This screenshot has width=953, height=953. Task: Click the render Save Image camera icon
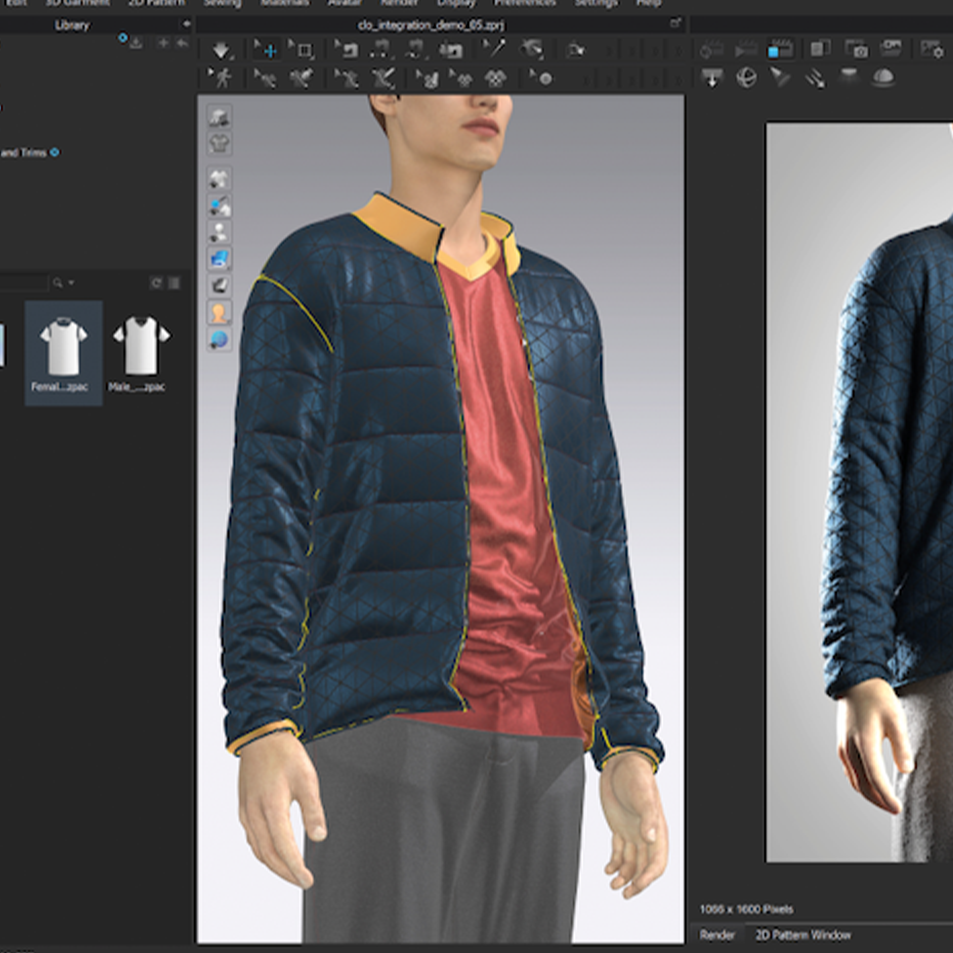[x=857, y=49]
